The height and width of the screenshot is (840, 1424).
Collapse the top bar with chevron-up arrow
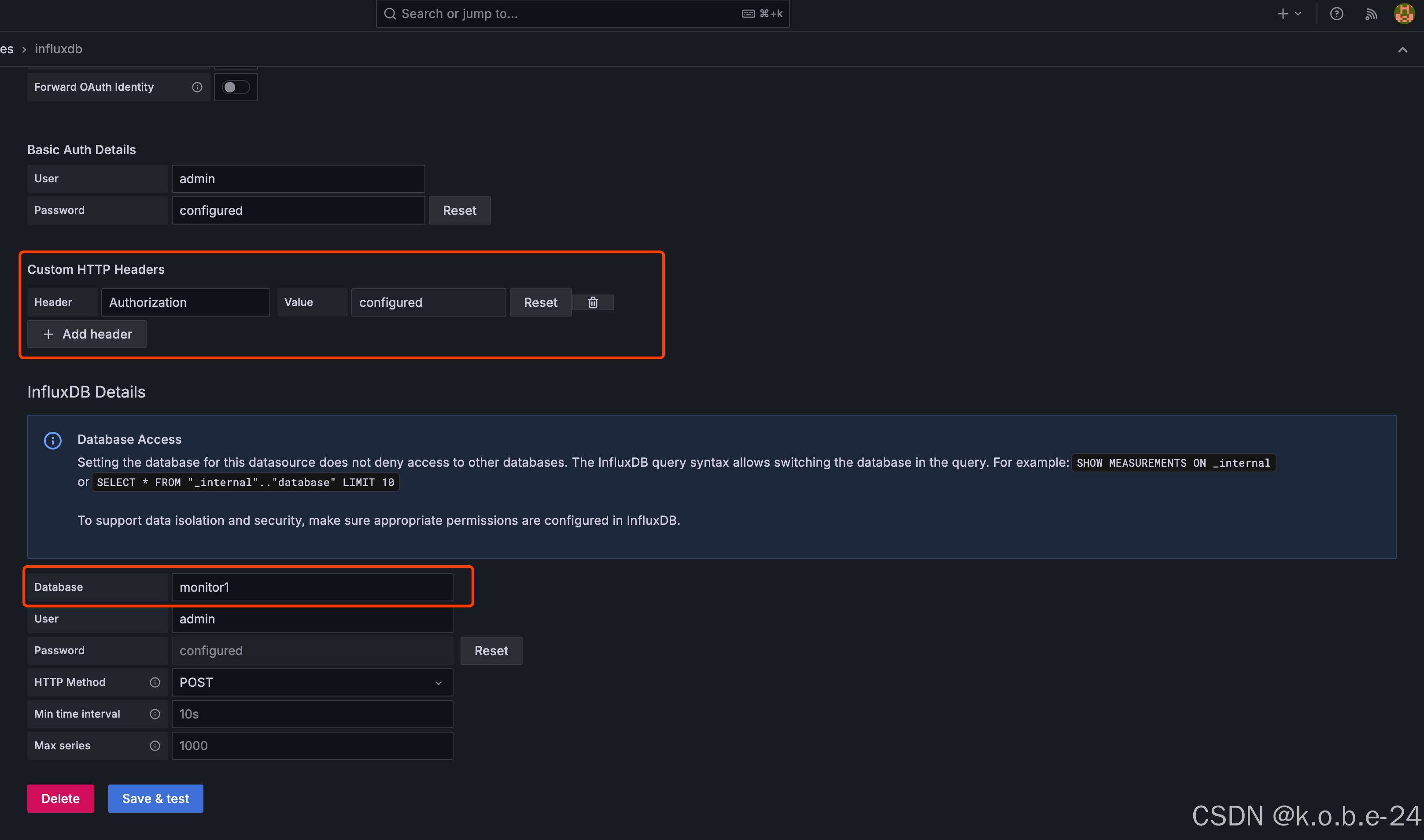[x=1402, y=50]
